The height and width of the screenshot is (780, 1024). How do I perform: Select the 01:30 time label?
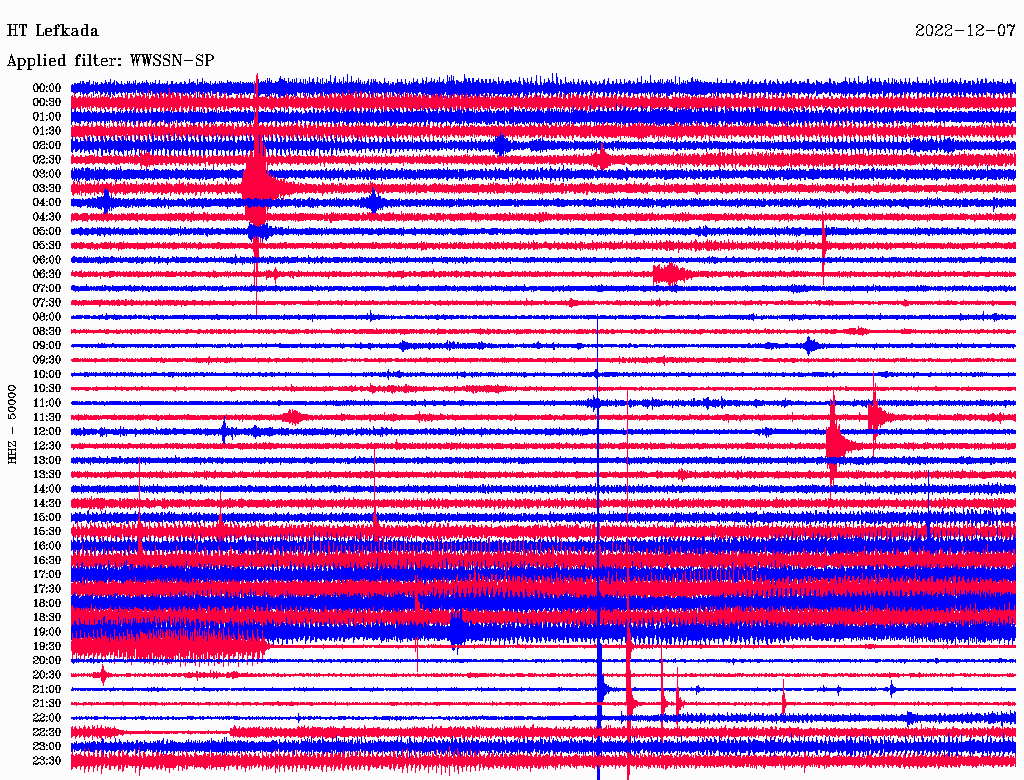46,131
